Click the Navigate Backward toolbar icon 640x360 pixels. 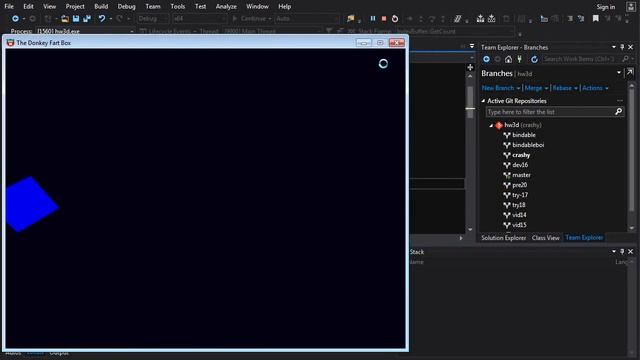tap(15, 18)
